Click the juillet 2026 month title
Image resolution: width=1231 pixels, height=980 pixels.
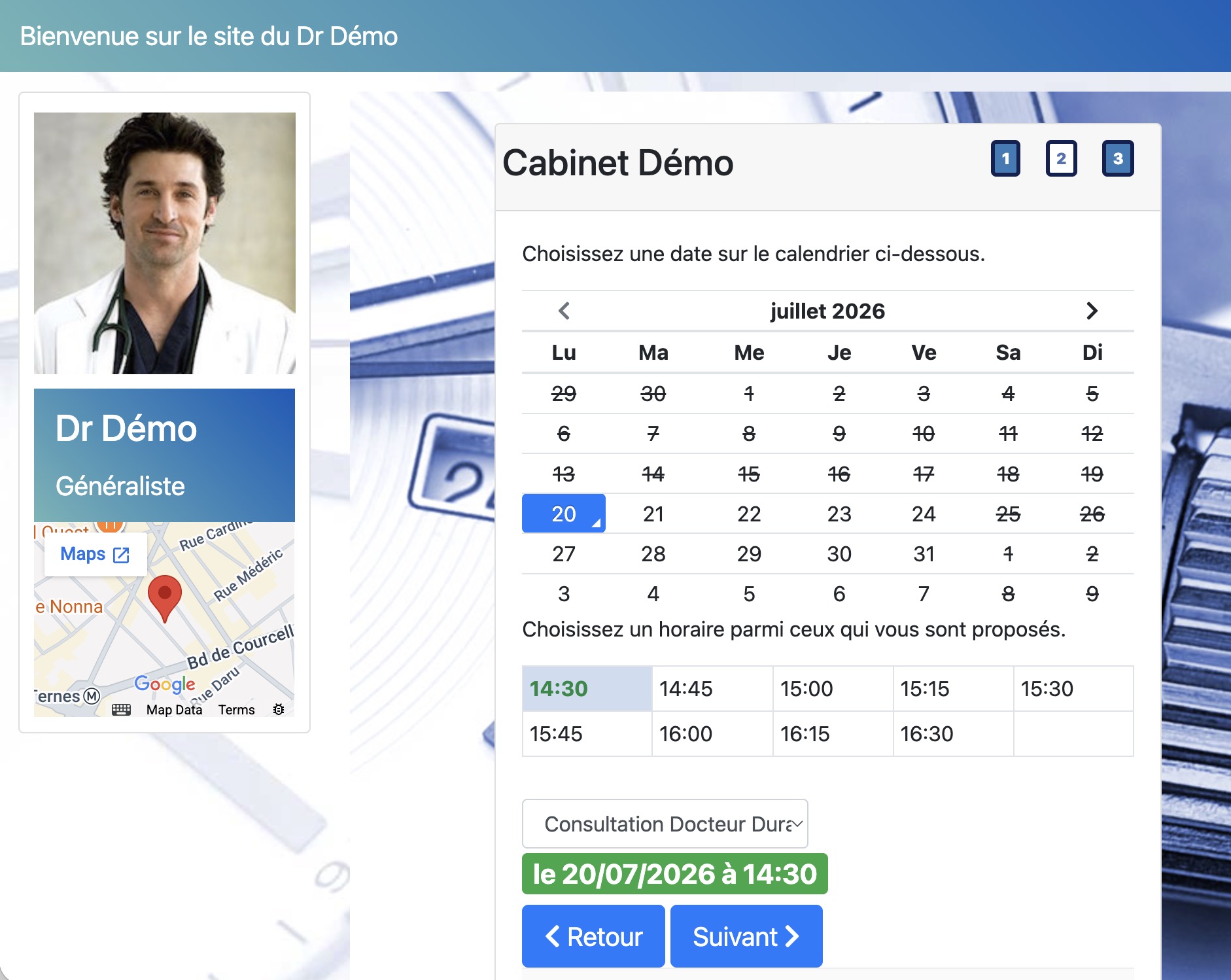[827, 311]
